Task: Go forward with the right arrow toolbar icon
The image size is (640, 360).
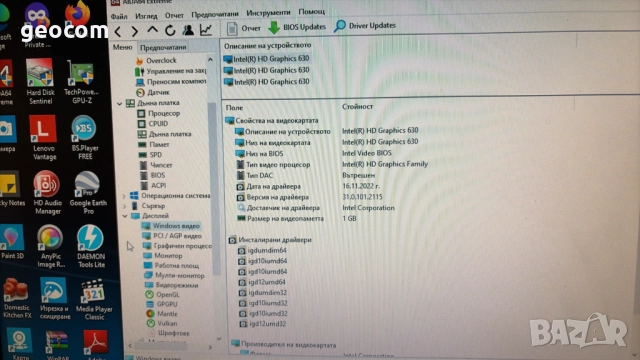Action: pyautogui.click(x=135, y=31)
